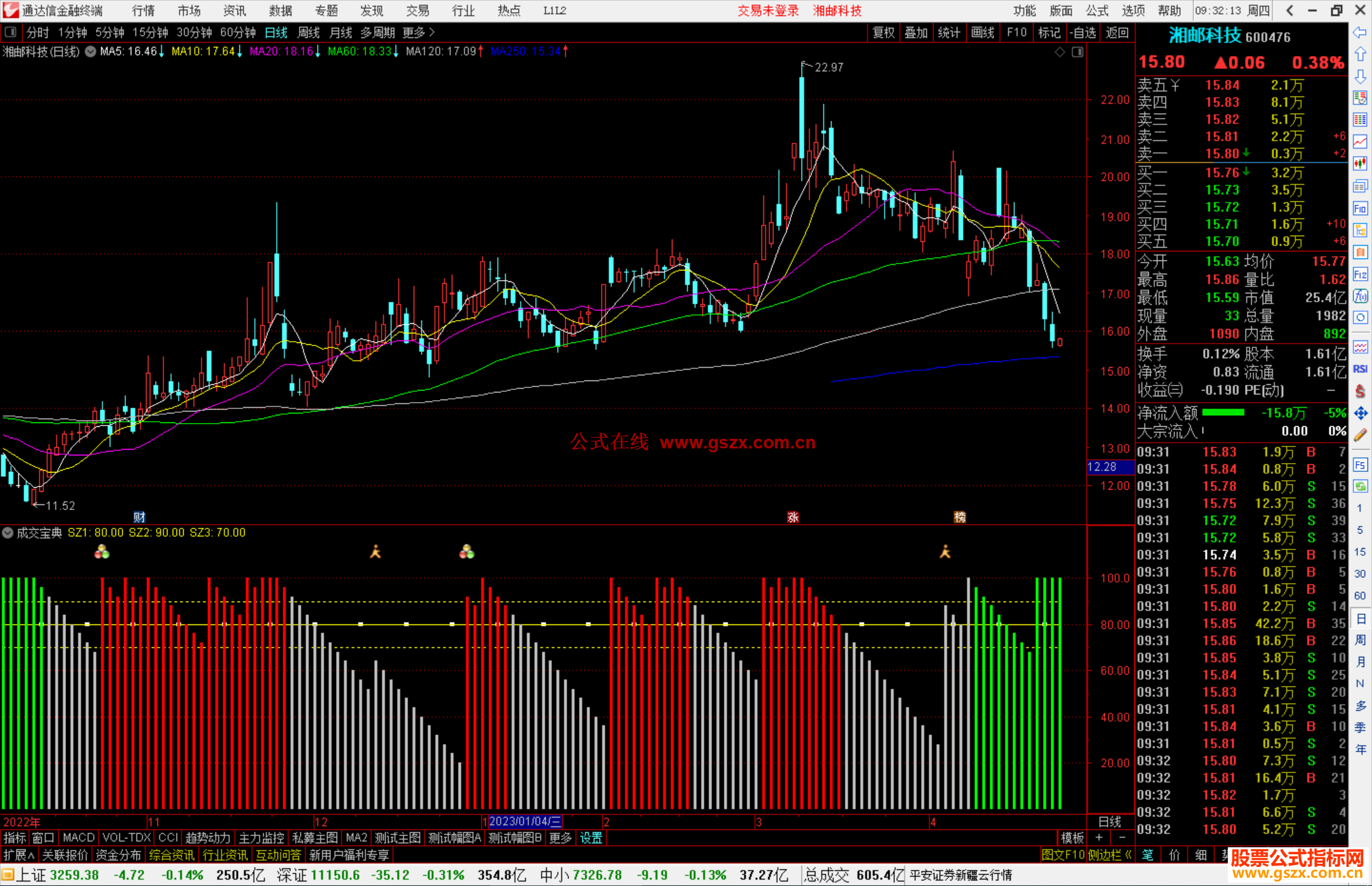Open the F10 info sidebar icon

[1360, 208]
